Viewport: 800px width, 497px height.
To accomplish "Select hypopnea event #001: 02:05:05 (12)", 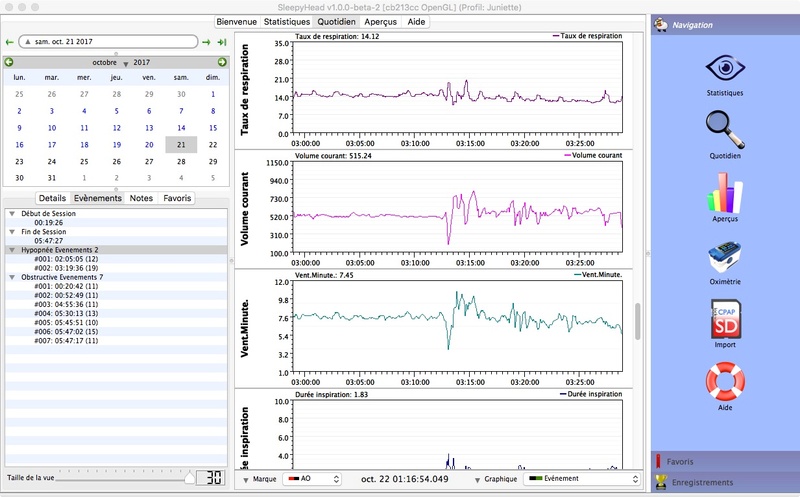I will 66,259.
